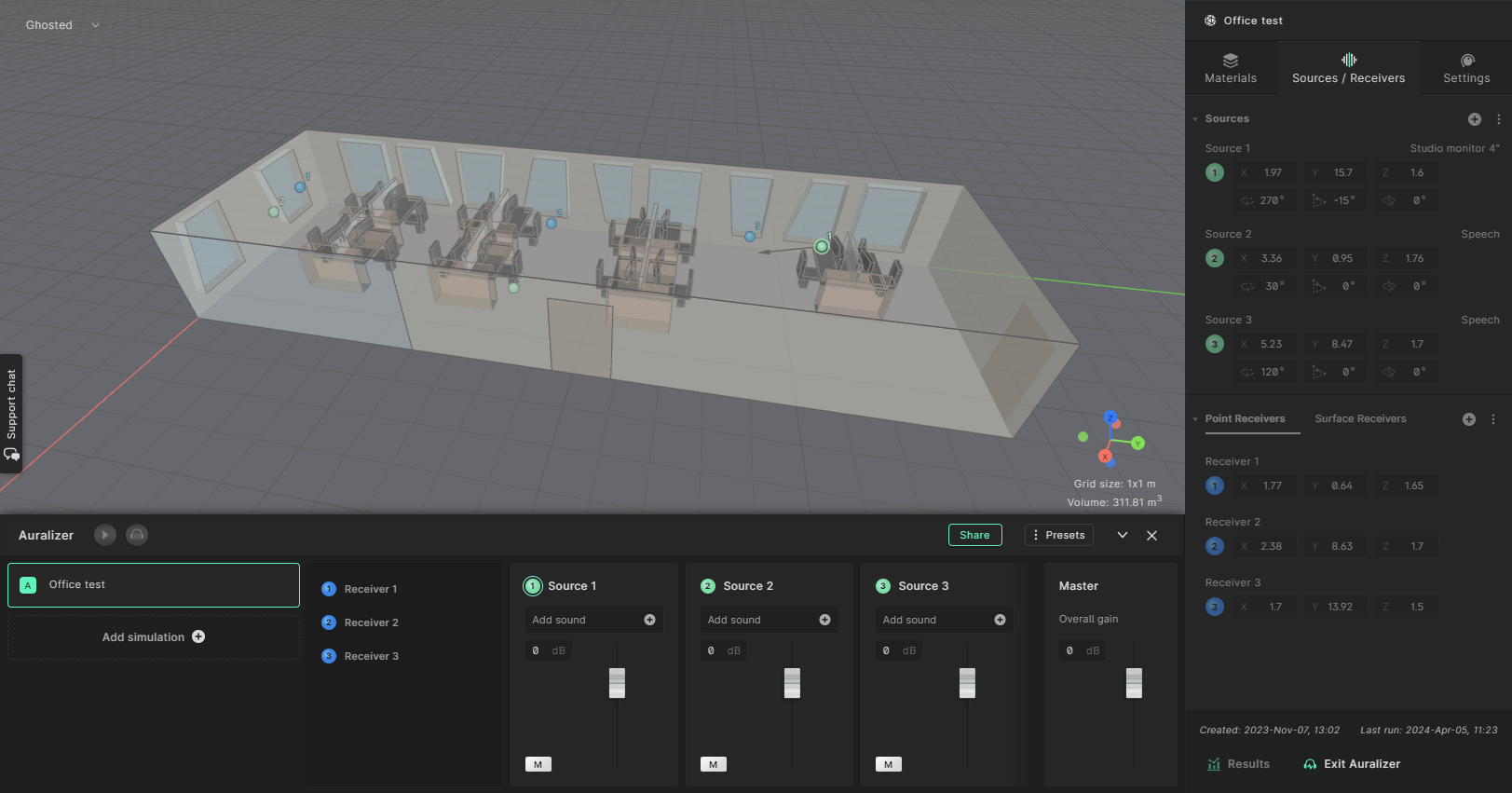Collapse the Sources section
The height and width of the screenshot is (793, 1512).
[1195, 119]
